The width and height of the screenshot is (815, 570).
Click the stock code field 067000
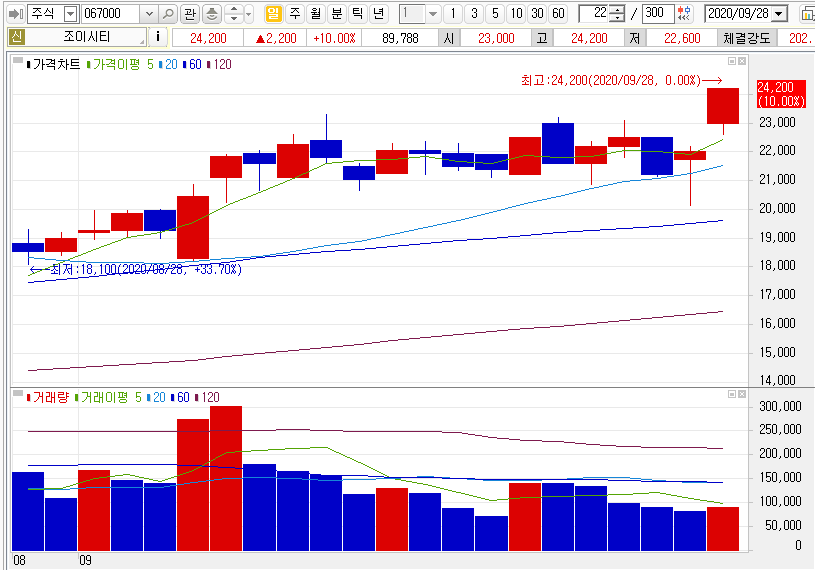coord(111,14)
